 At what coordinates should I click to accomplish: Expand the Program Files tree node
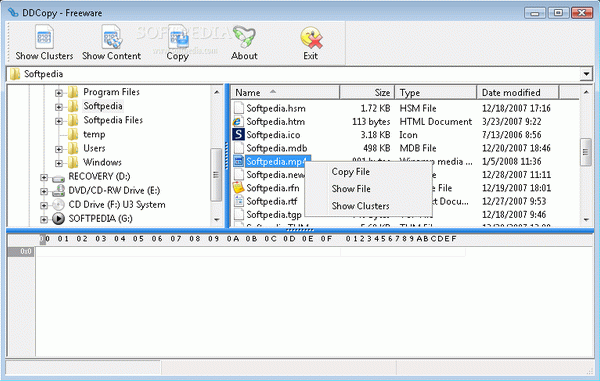coord(59,93)
